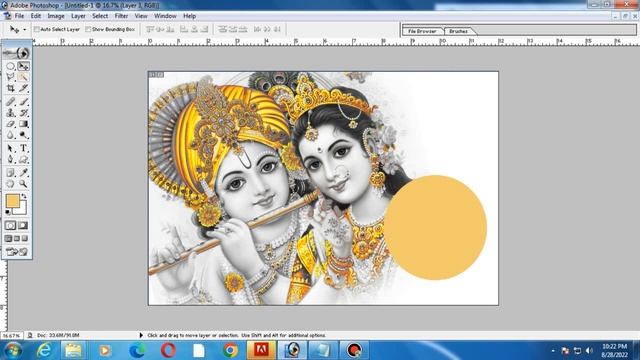The width and height of the screenshot is (640, 360).
Task: Swap foreground and background colors
Action: point(24,196)
